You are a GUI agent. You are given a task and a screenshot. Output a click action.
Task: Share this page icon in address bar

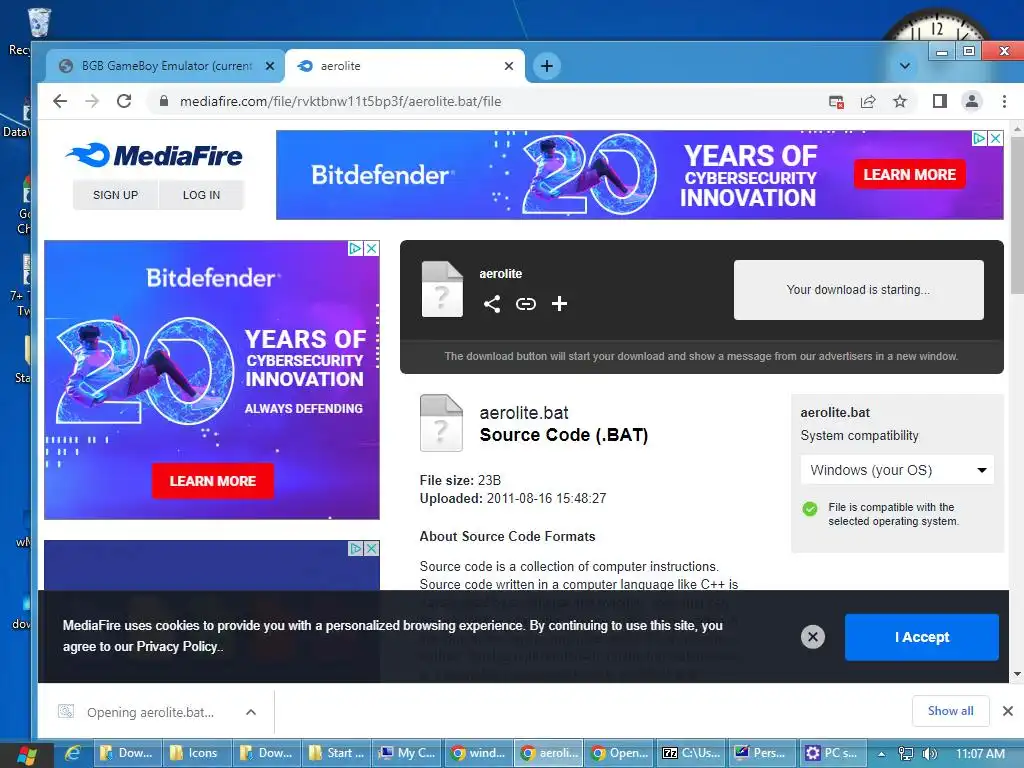(x=868, y=101)
